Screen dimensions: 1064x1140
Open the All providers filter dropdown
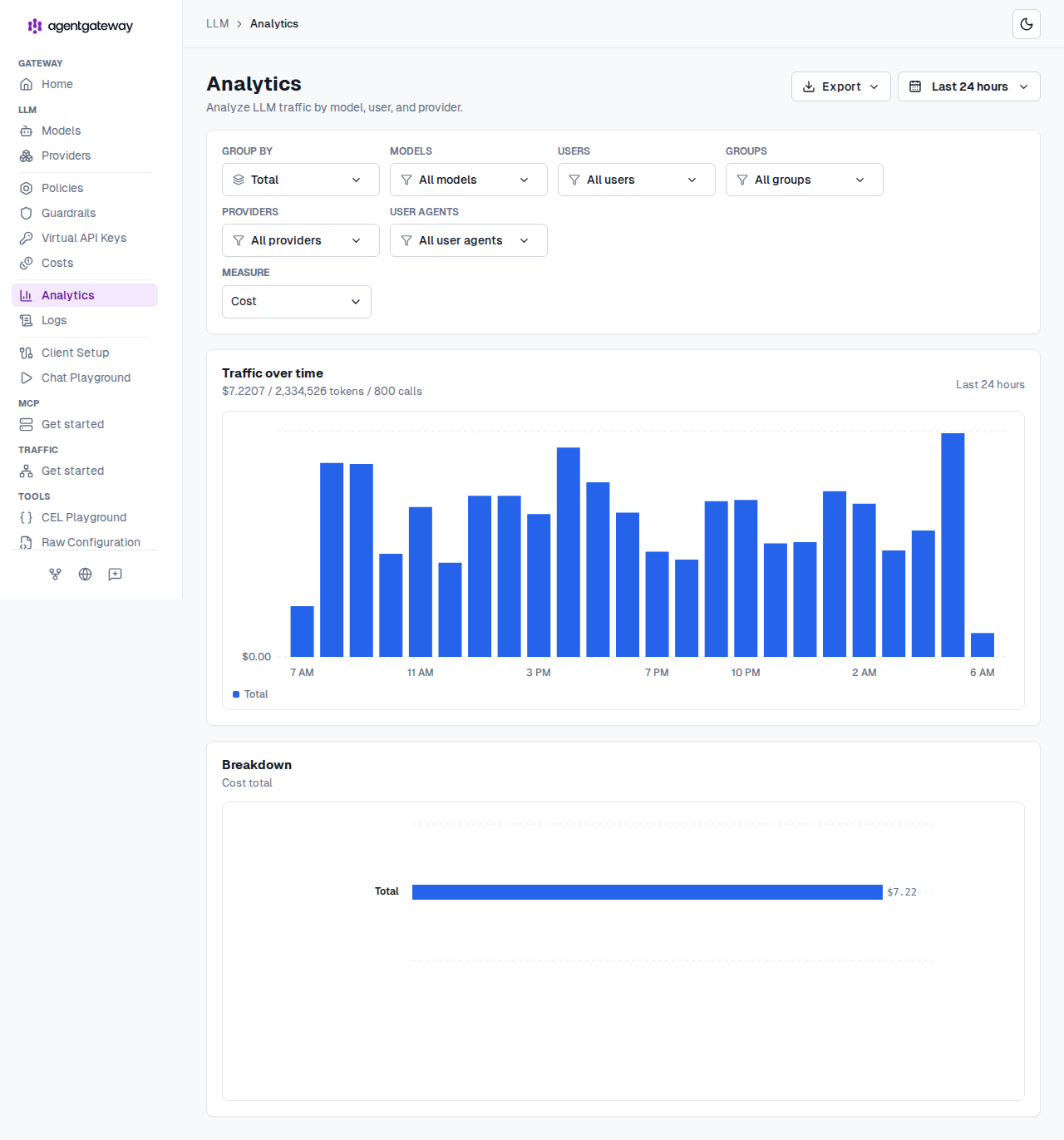(301, 240)
